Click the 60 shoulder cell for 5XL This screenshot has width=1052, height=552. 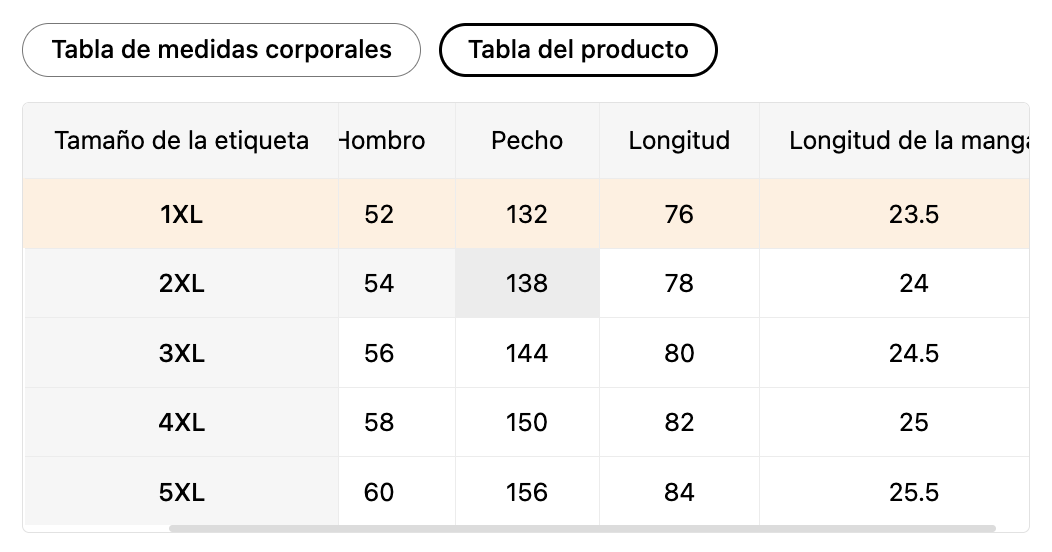[379, 492]
